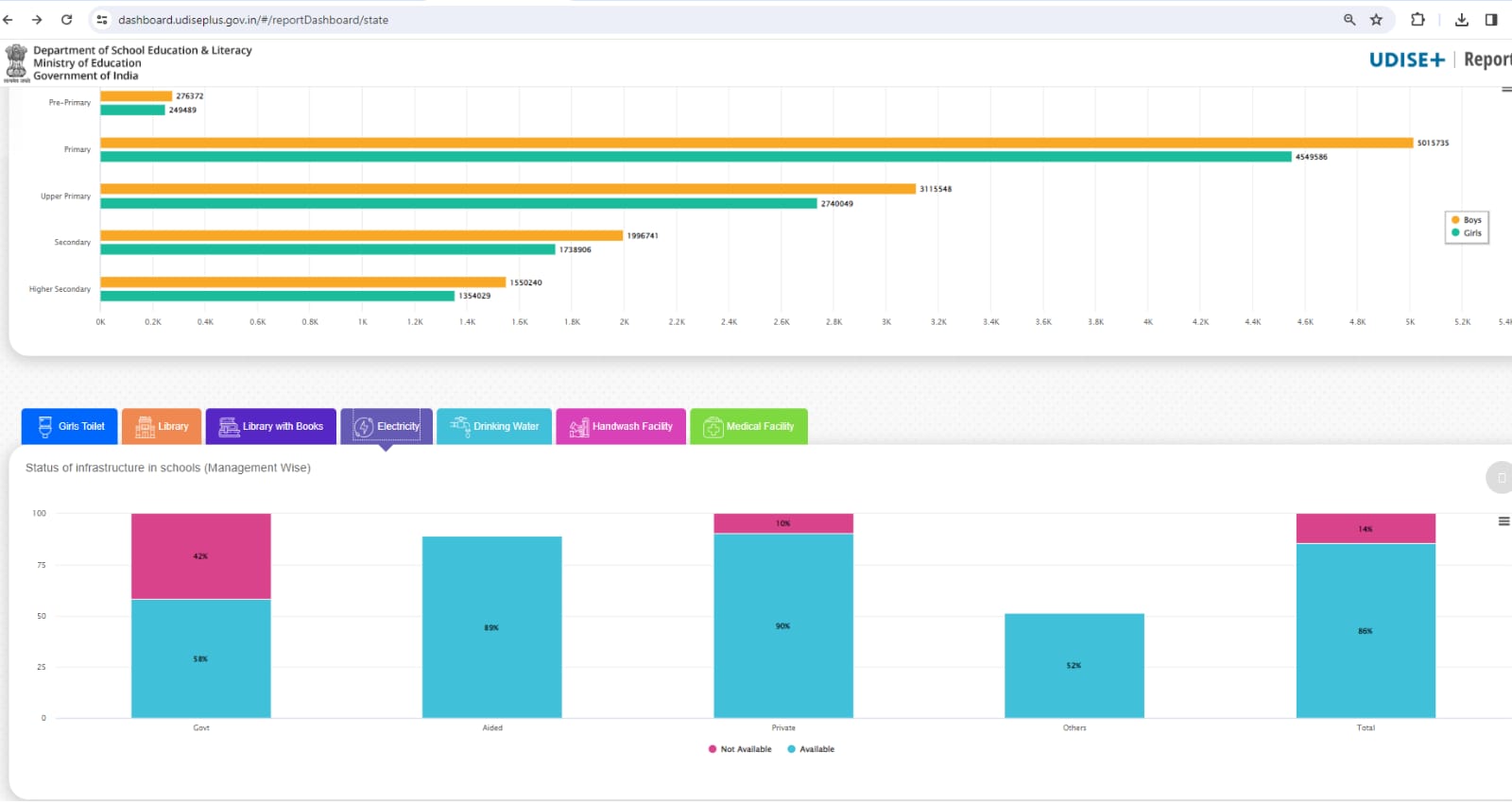Open the browser Extensions puzzle icon
Image resolution: width=1512 pixels, height=802 pixels.
pos(1417,20)
